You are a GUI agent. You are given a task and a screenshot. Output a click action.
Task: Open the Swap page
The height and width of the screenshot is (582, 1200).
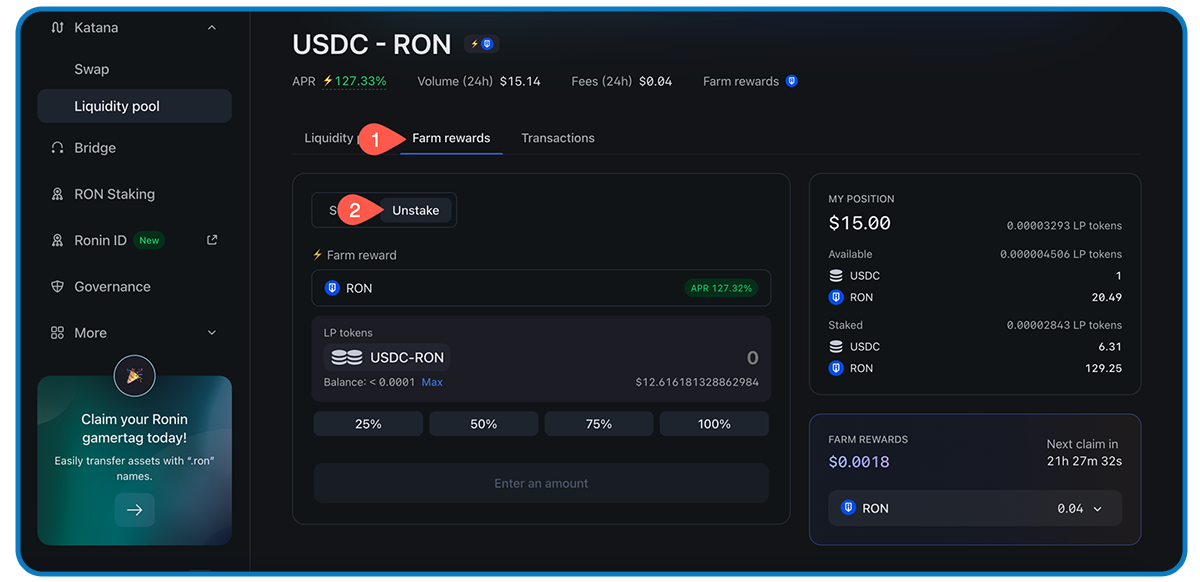tap(92, 69)
